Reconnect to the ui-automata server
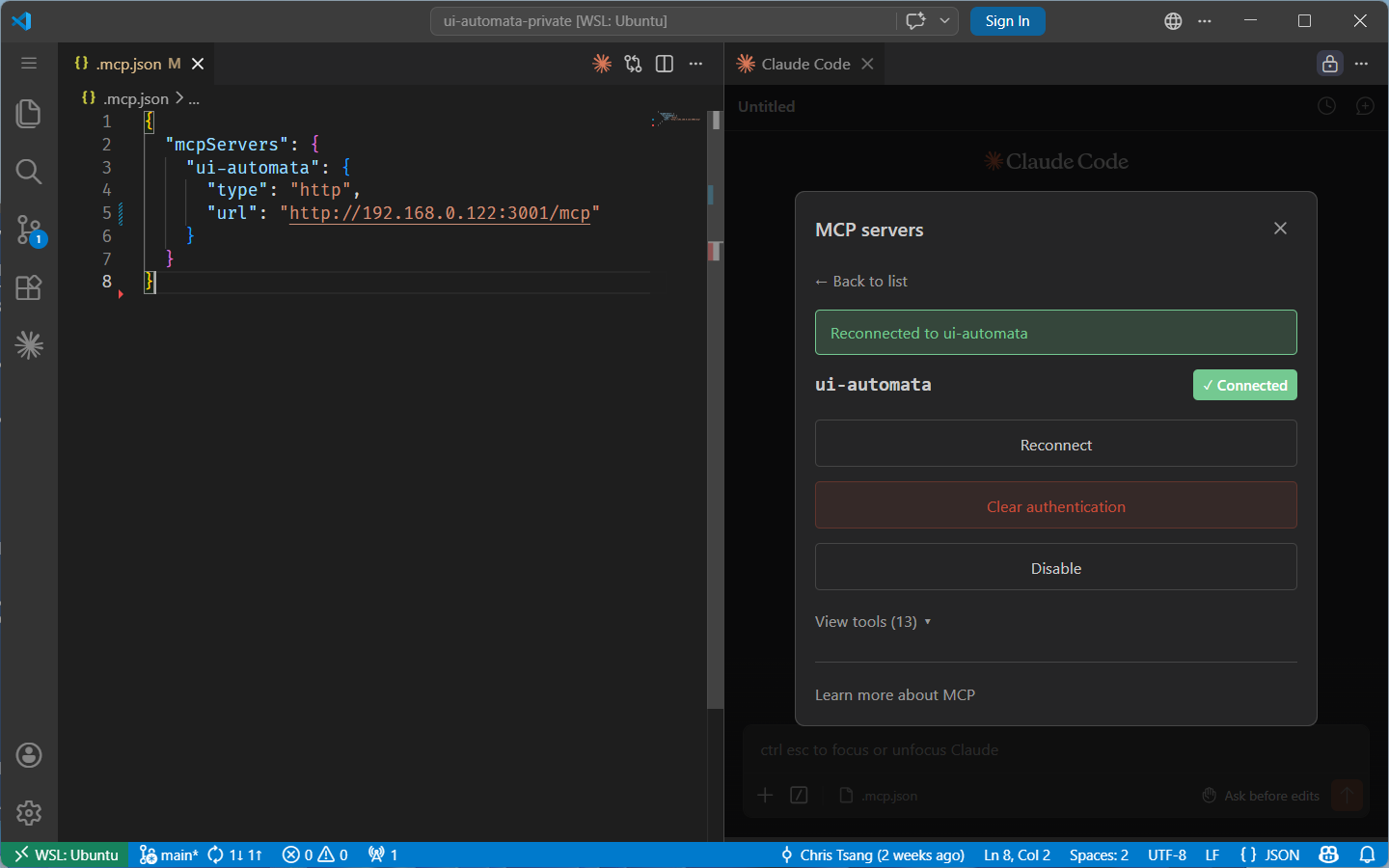Image resolution: width=1389 pixels, height=868 pixels. tap(1055, 445)
